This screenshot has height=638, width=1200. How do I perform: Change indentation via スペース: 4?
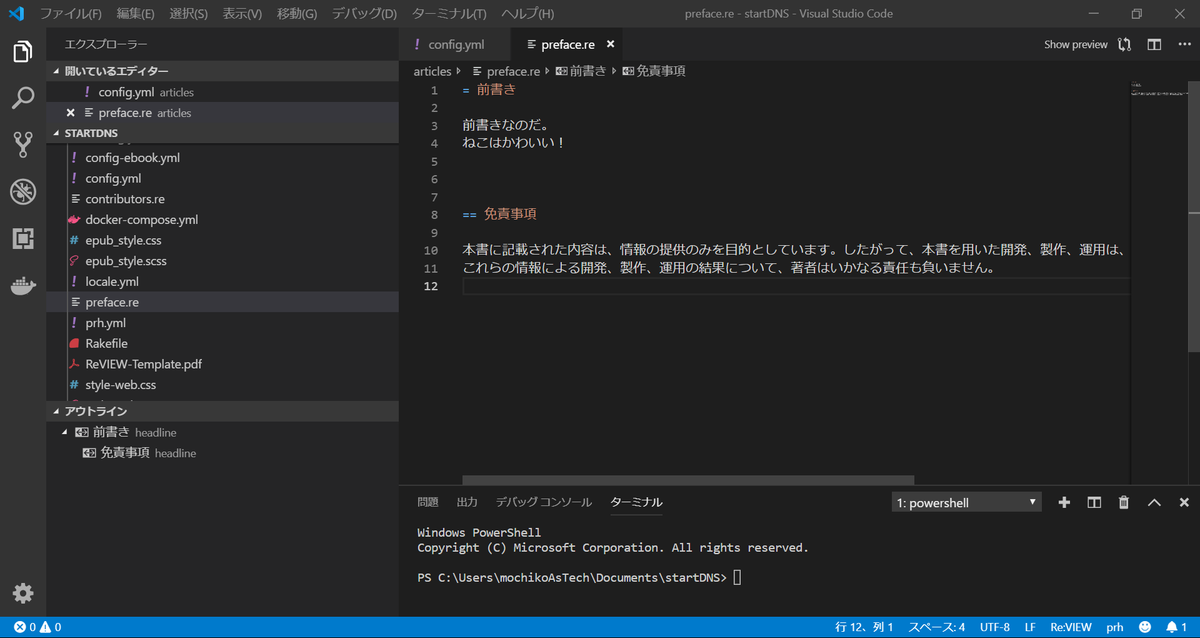click(x=936, y=627)
